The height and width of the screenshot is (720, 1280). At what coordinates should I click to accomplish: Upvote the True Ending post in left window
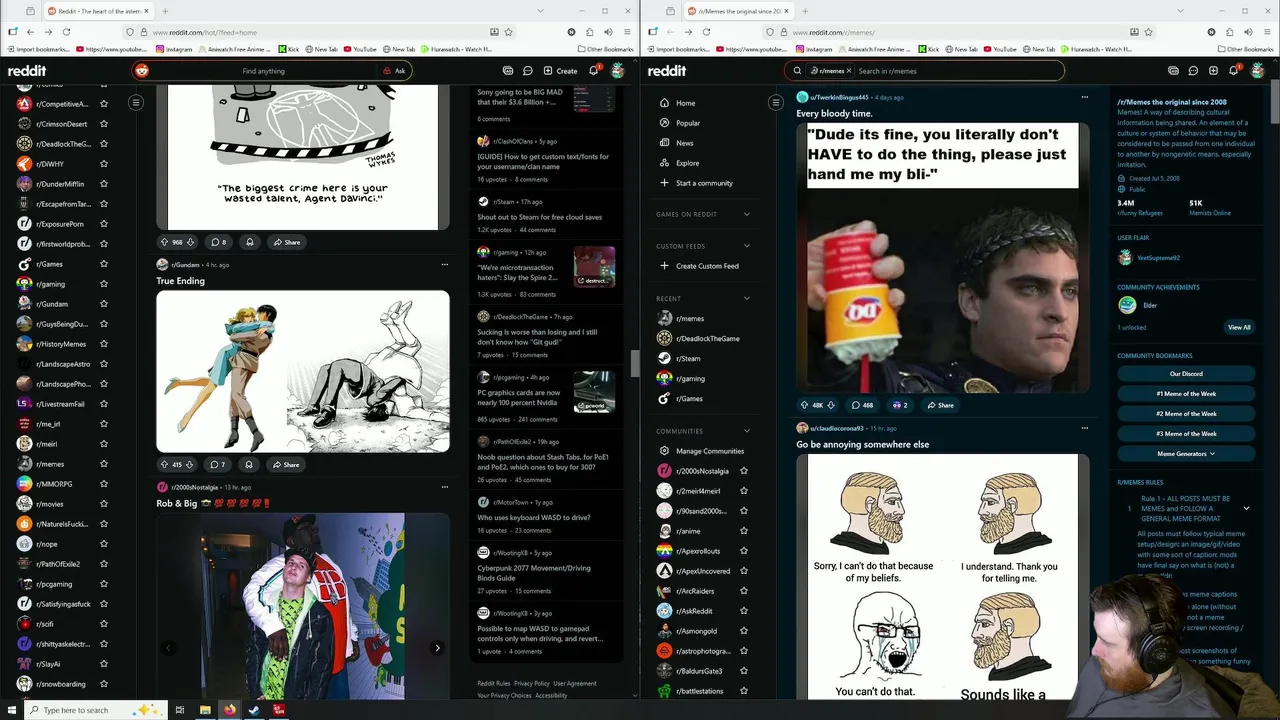(164, 464)
